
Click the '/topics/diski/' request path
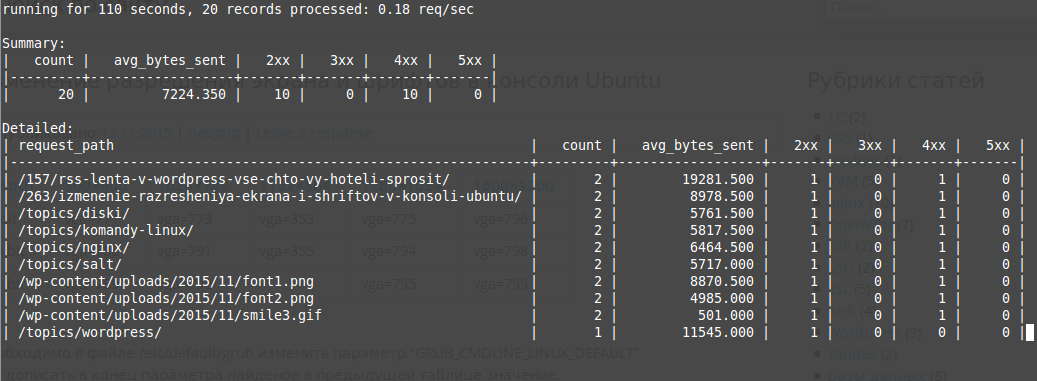(x=74, y=214)
